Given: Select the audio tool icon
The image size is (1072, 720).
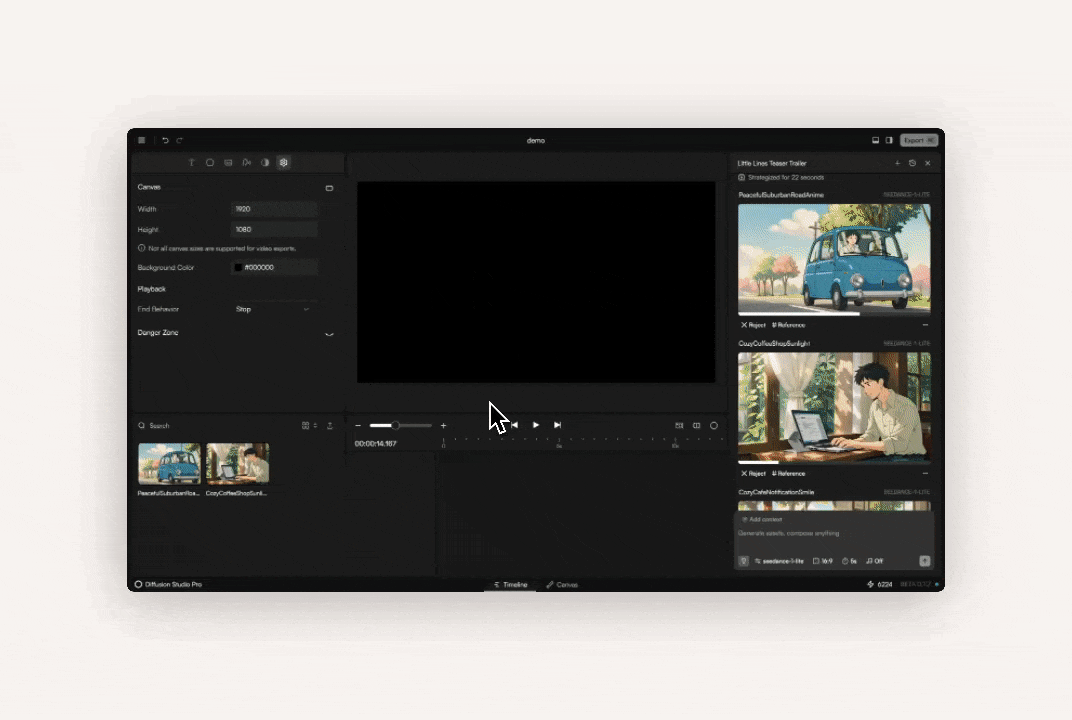Looking at the screenshot, I should click(247, 163).
